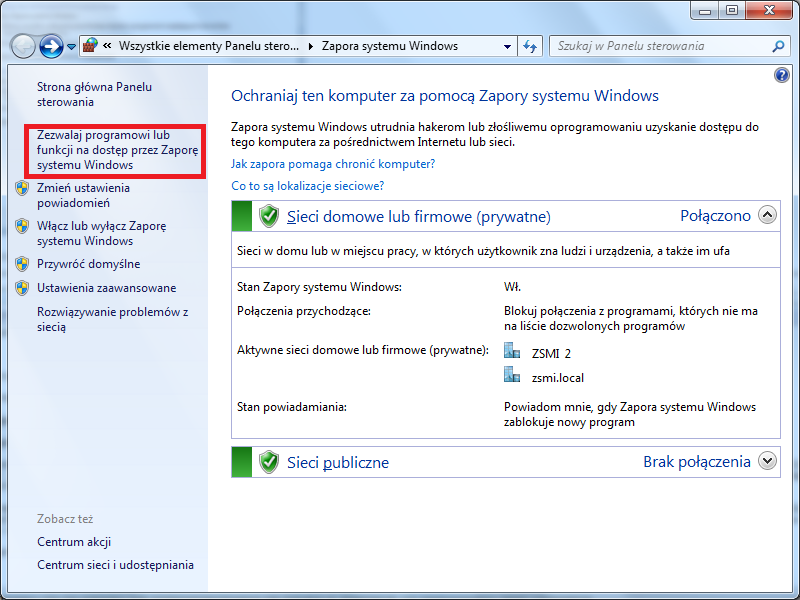
Task: Open 'Jak zapora pomaga chronić komputer?' help link
Action: [333, 164]
